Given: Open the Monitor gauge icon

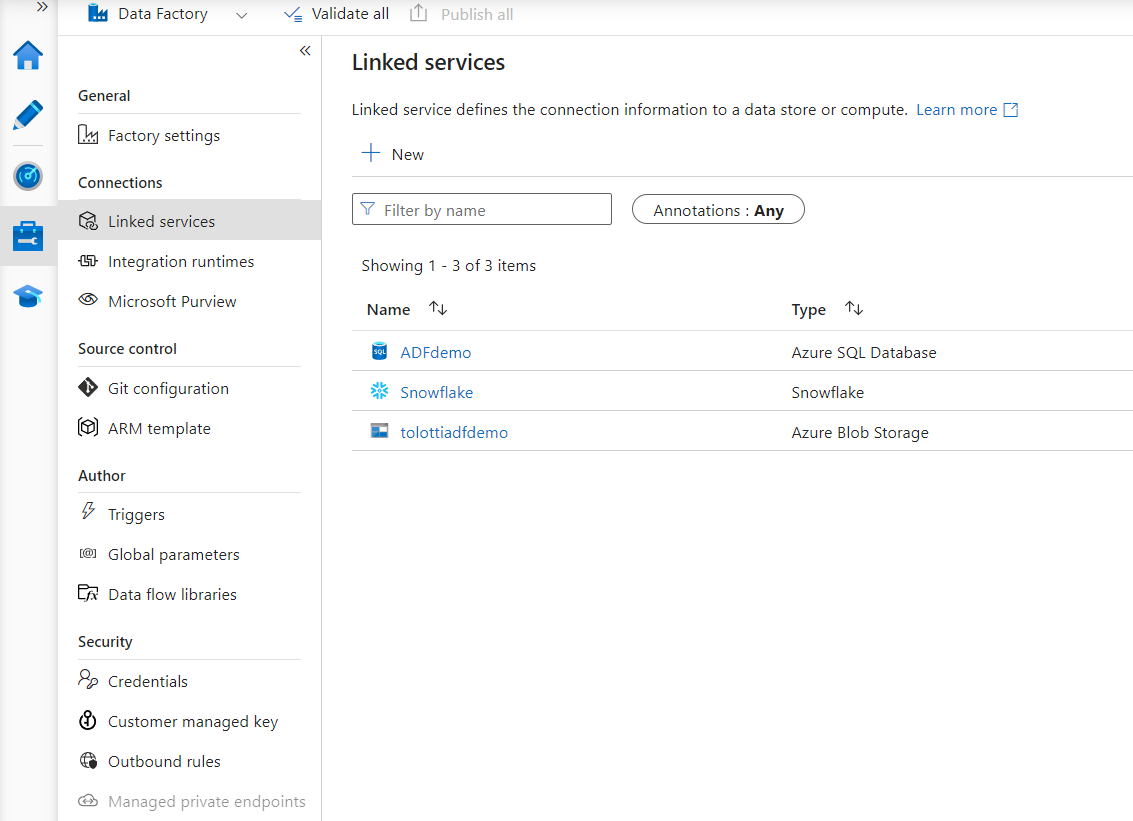Looking at the screenshot, I should (x=28, y=176).
